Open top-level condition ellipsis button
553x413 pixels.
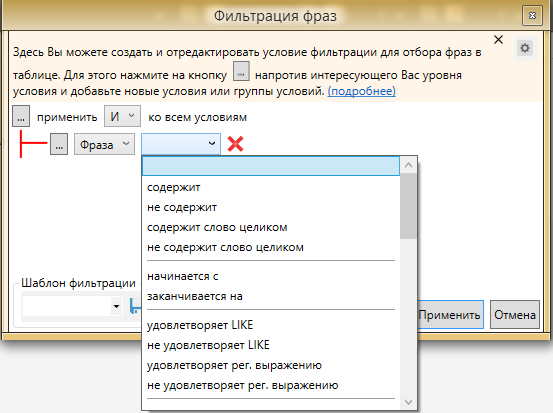(x=21, y=116)
